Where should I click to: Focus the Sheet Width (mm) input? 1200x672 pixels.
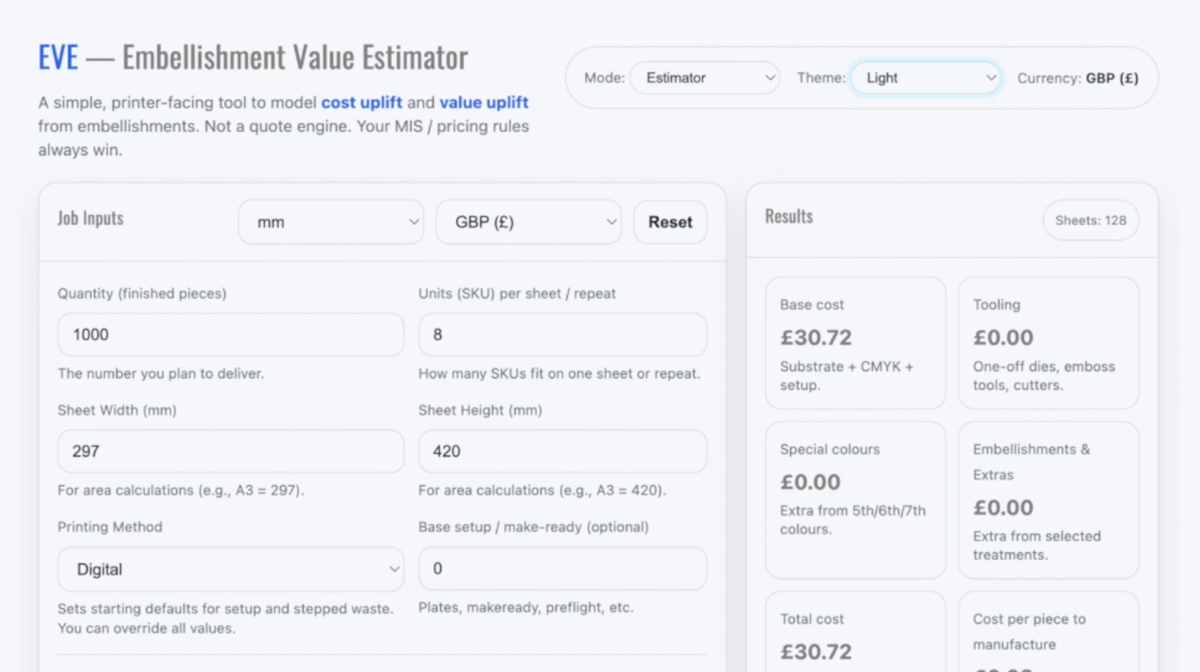[231, 451]
